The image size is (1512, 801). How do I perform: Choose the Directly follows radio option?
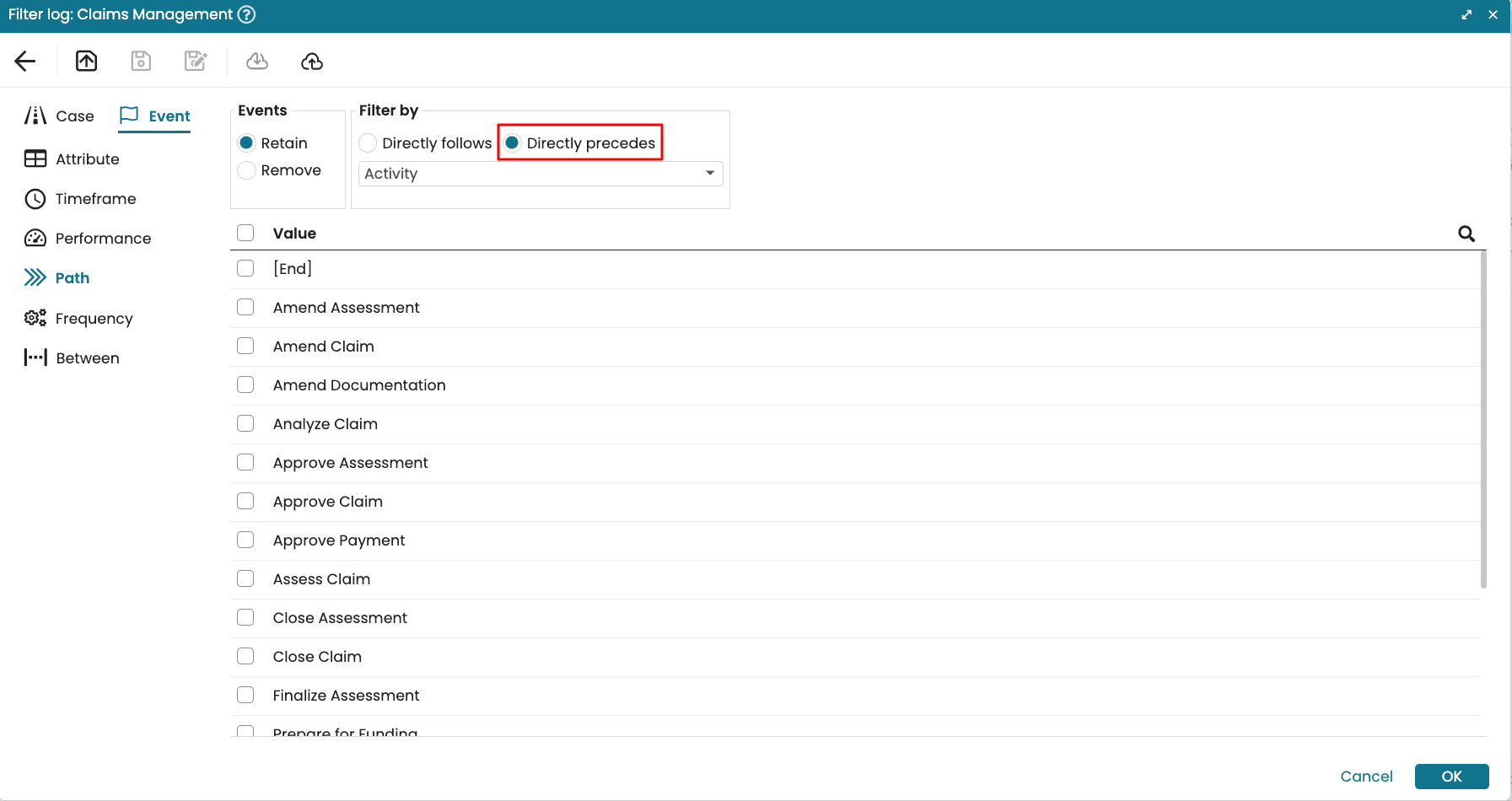pos(369,143)
